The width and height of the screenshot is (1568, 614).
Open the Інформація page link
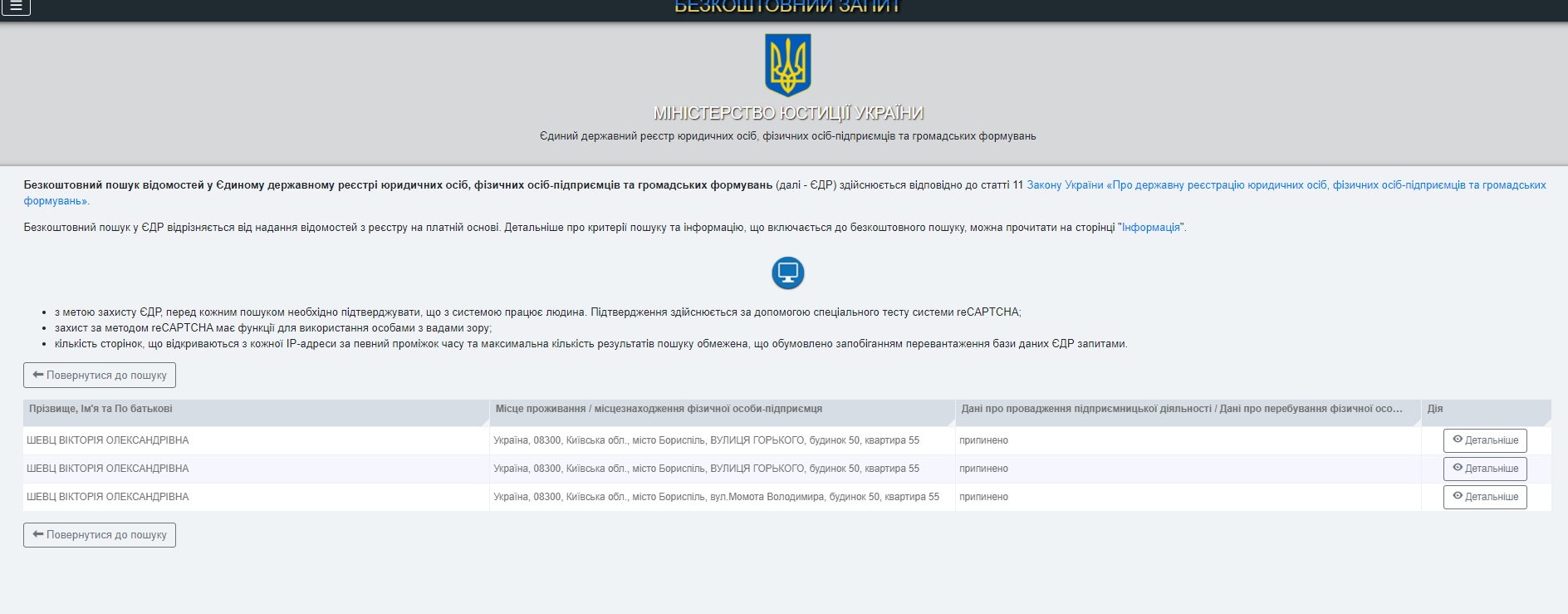click(1151, 228)
